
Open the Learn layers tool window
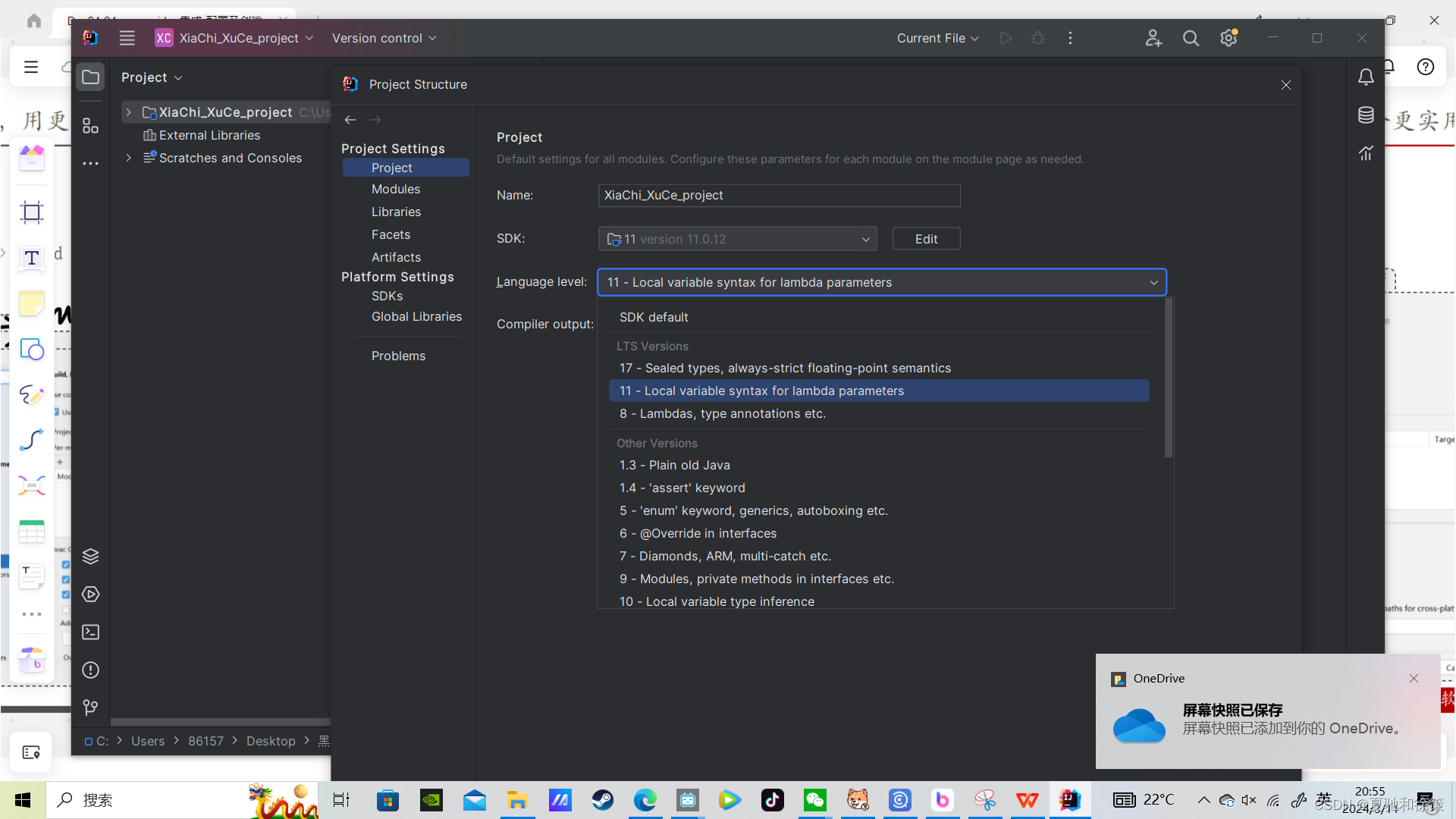tap(90, 557)
